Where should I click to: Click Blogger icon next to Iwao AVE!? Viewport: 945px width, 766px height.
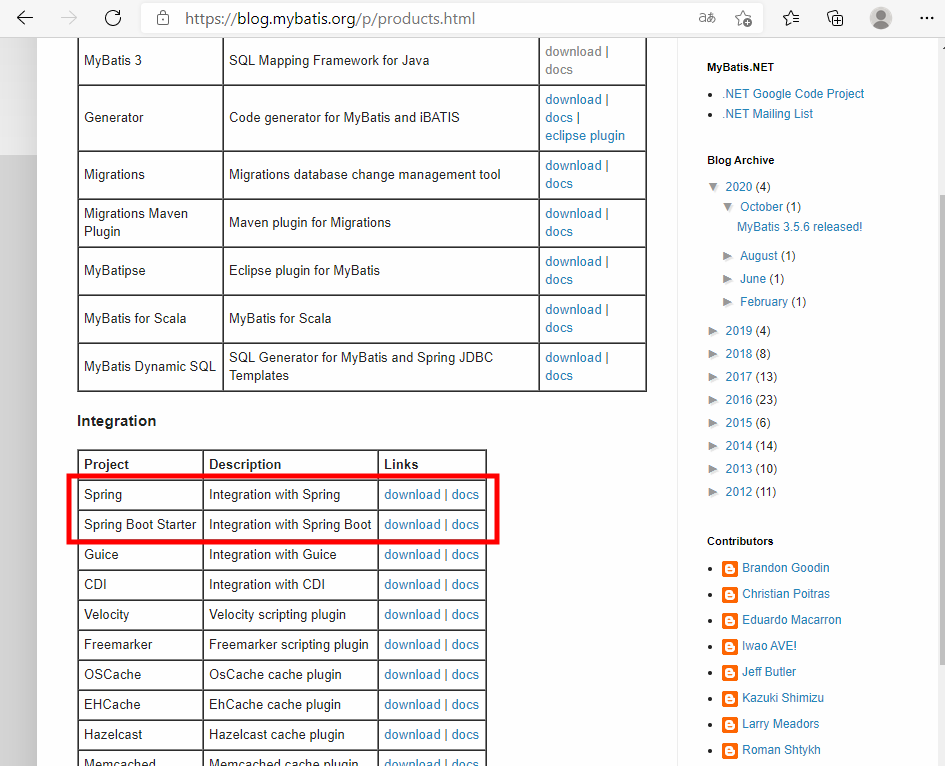pyautogui.click(x=729, y=646)
